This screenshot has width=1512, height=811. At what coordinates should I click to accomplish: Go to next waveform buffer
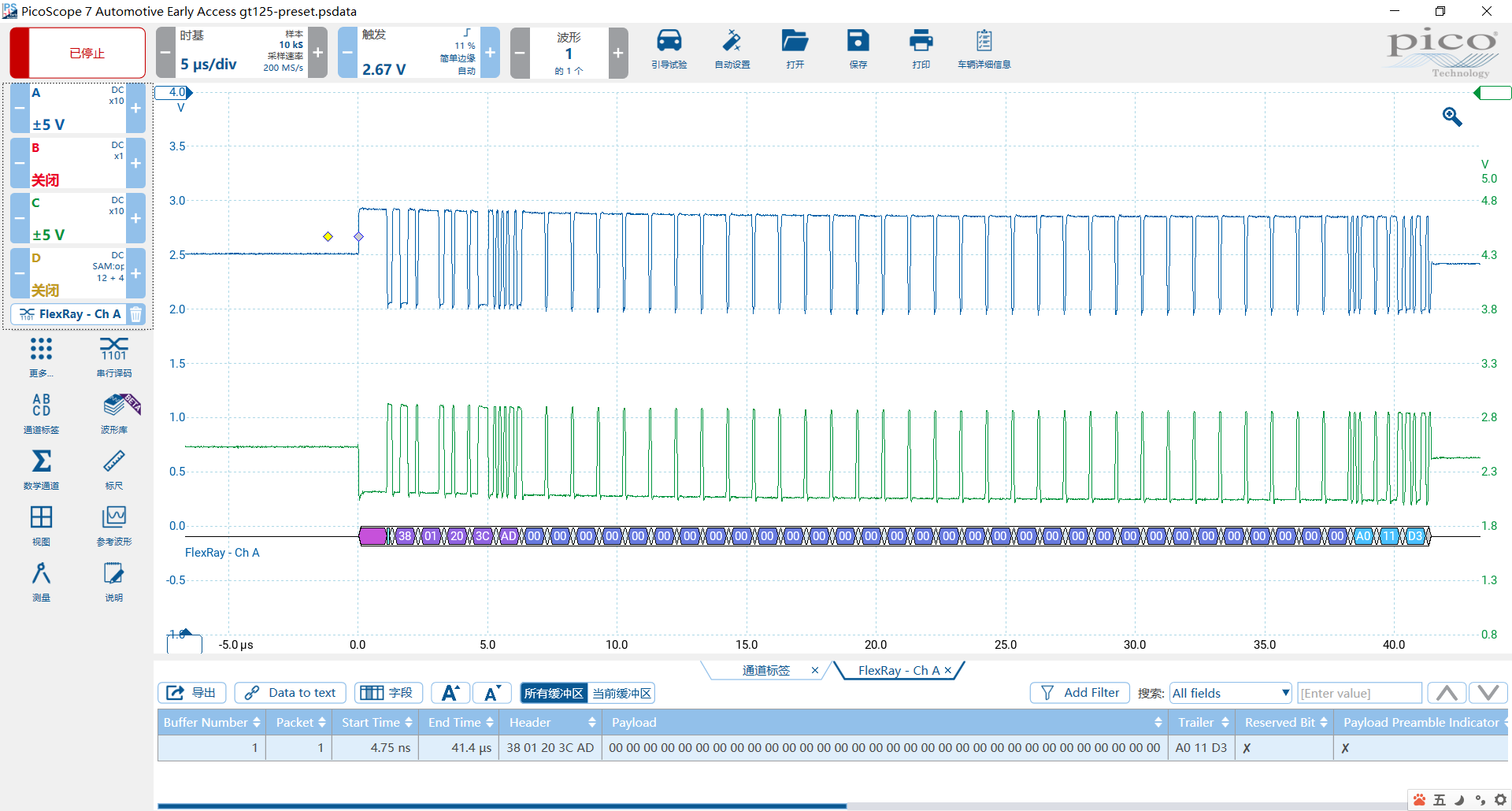(618, 53)
